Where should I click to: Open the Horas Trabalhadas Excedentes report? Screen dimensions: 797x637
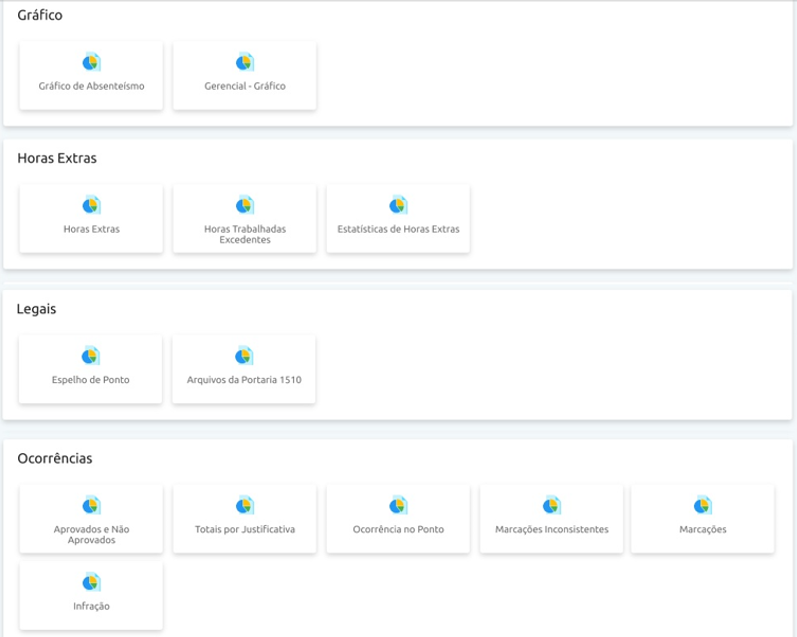[x=245, y=219]
